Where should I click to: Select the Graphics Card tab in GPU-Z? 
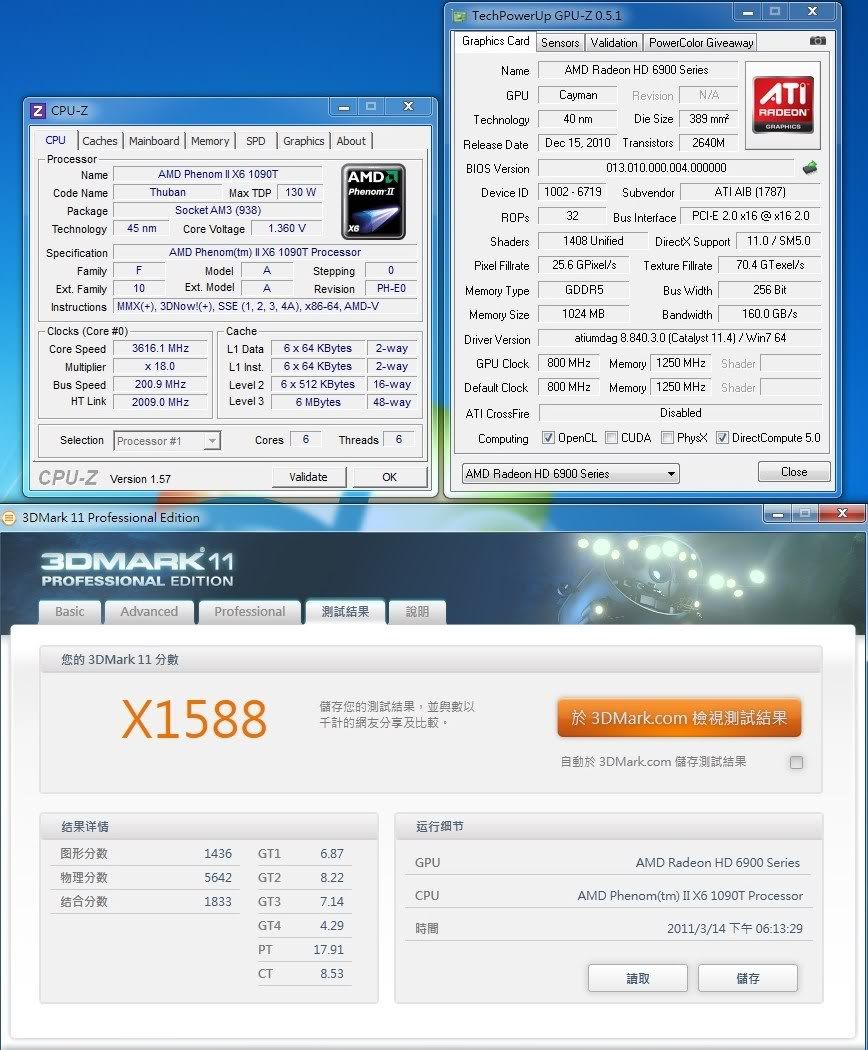click(x=496, y=41)
